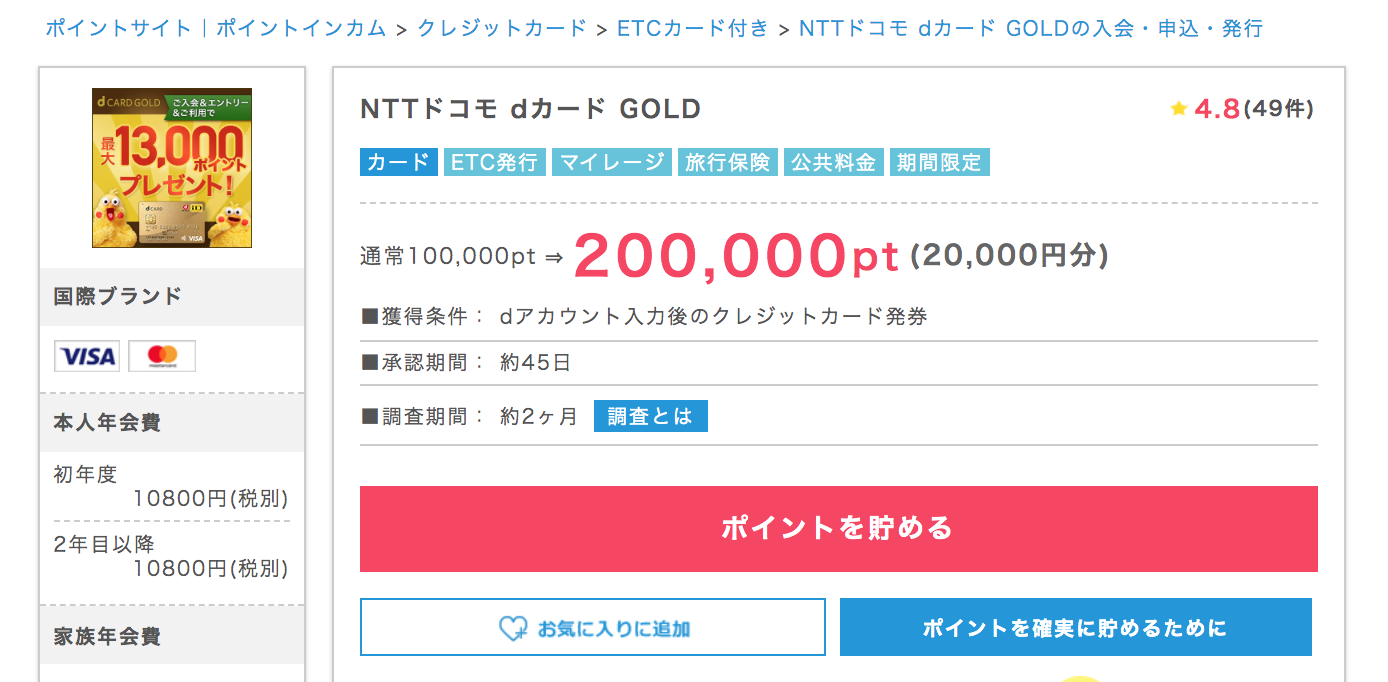Open the d CARD GOLD campaign banner

[x=172, y=168]
